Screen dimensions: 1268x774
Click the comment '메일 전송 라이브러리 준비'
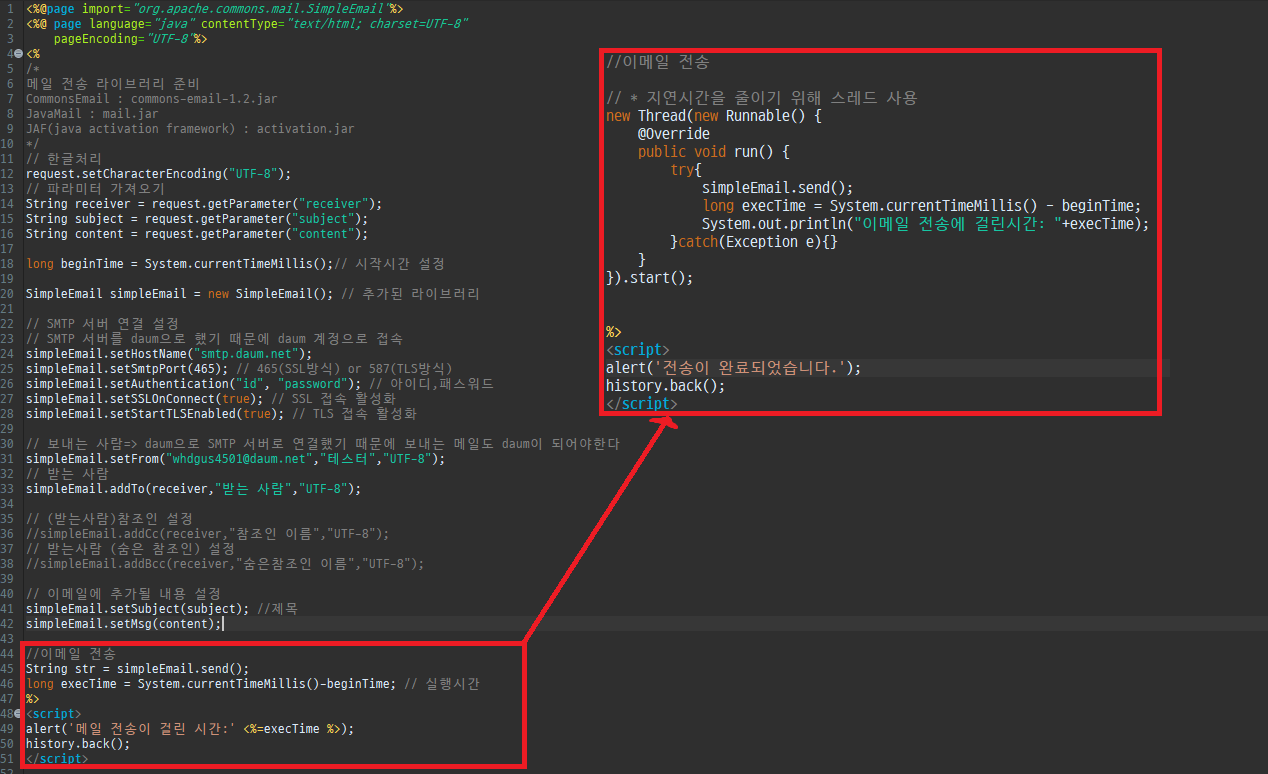113,84
